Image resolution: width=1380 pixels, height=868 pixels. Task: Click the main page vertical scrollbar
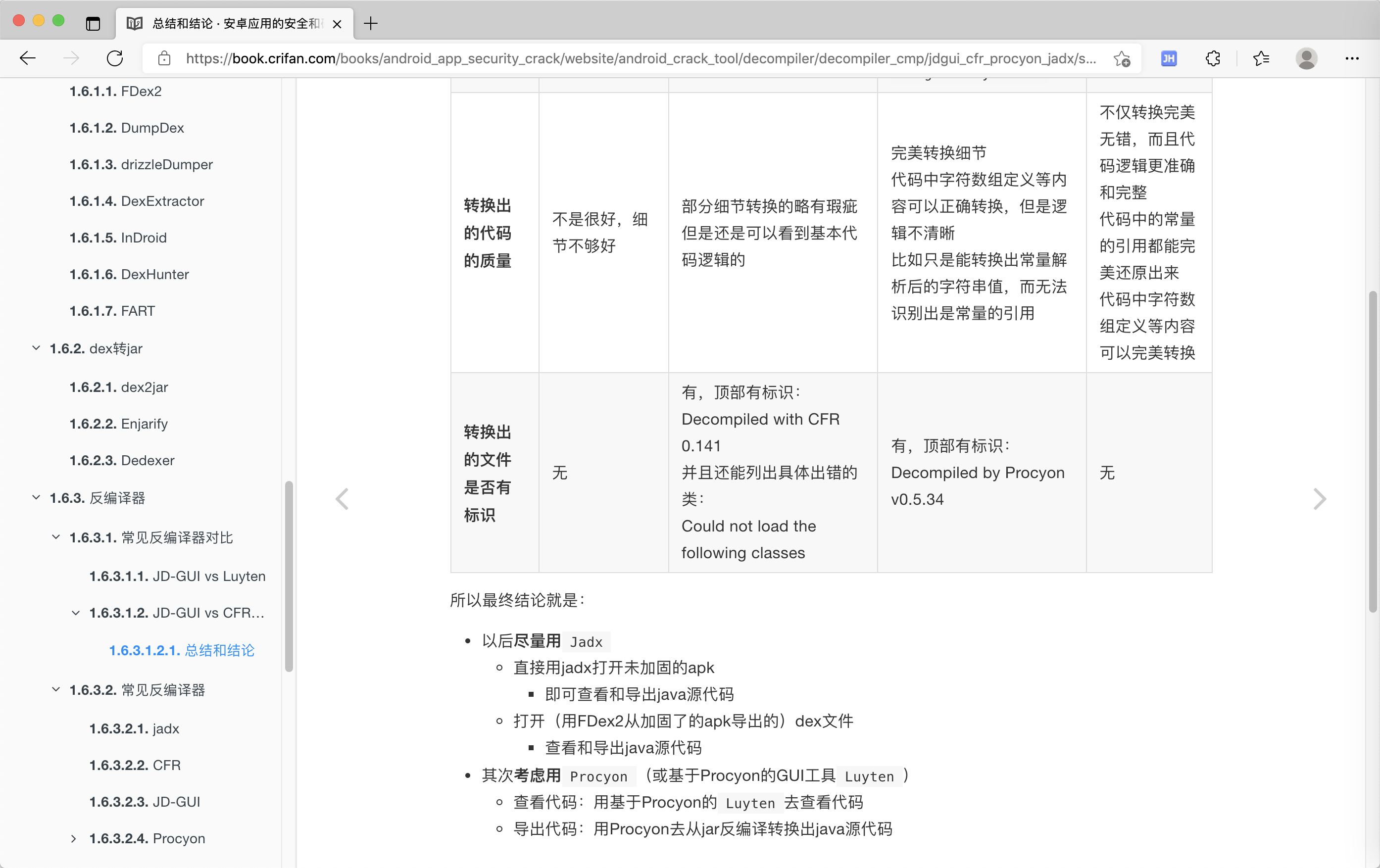1373,451
